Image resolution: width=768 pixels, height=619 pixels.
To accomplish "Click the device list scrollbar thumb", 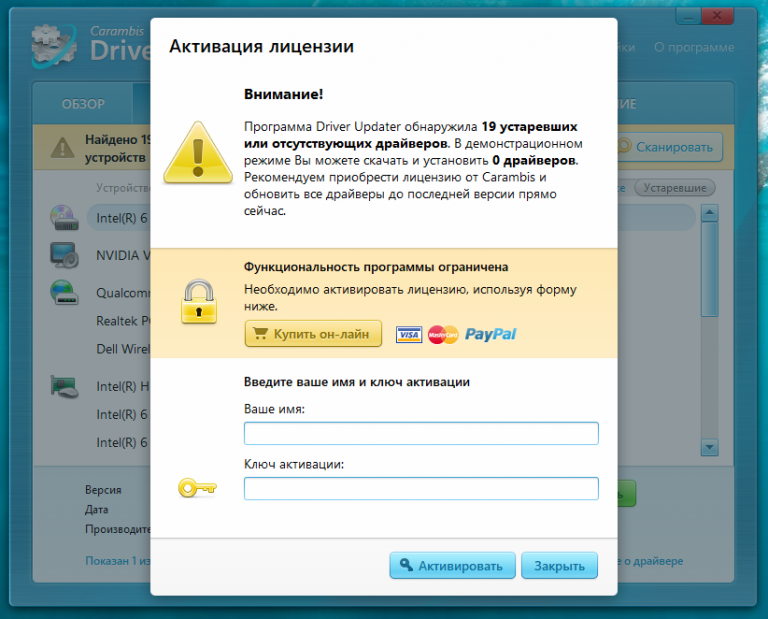I will [710, 269].
